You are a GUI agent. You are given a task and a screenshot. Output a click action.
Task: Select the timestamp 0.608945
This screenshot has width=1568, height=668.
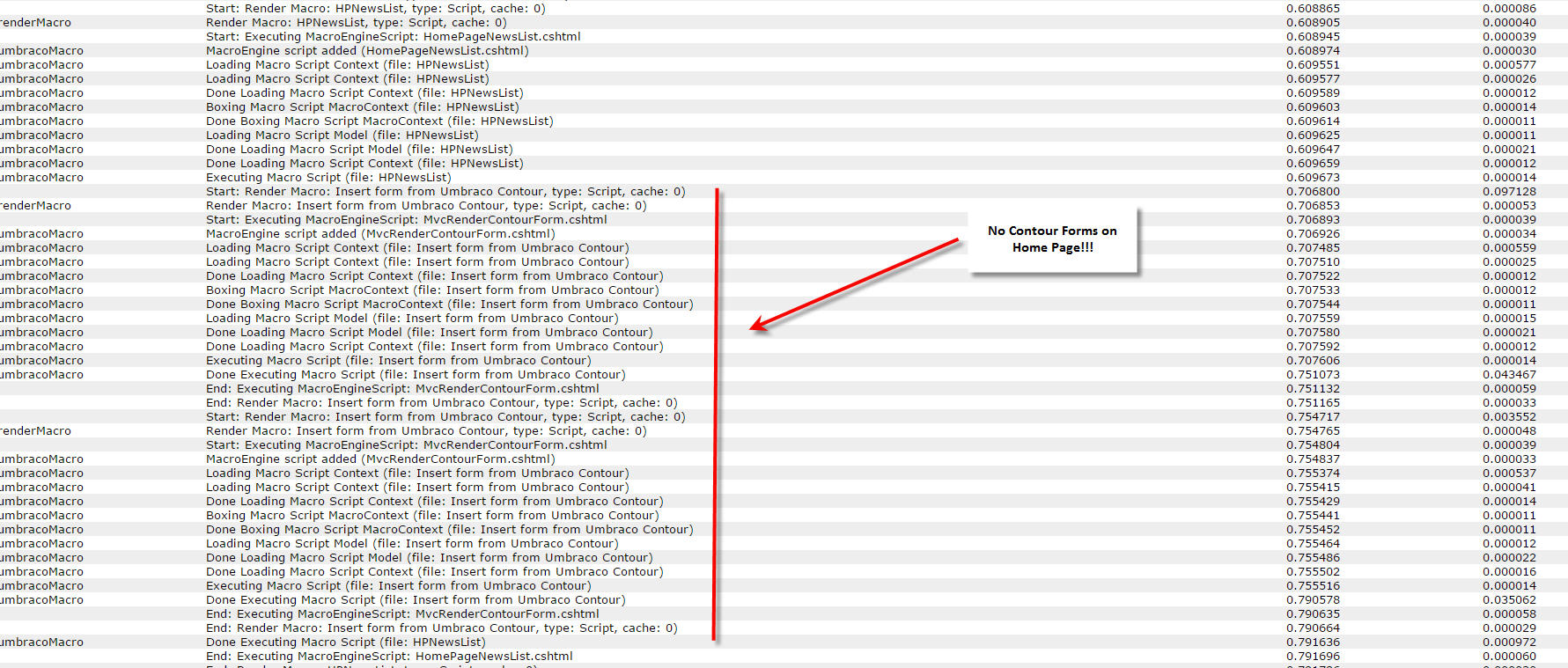point(1313,37)
